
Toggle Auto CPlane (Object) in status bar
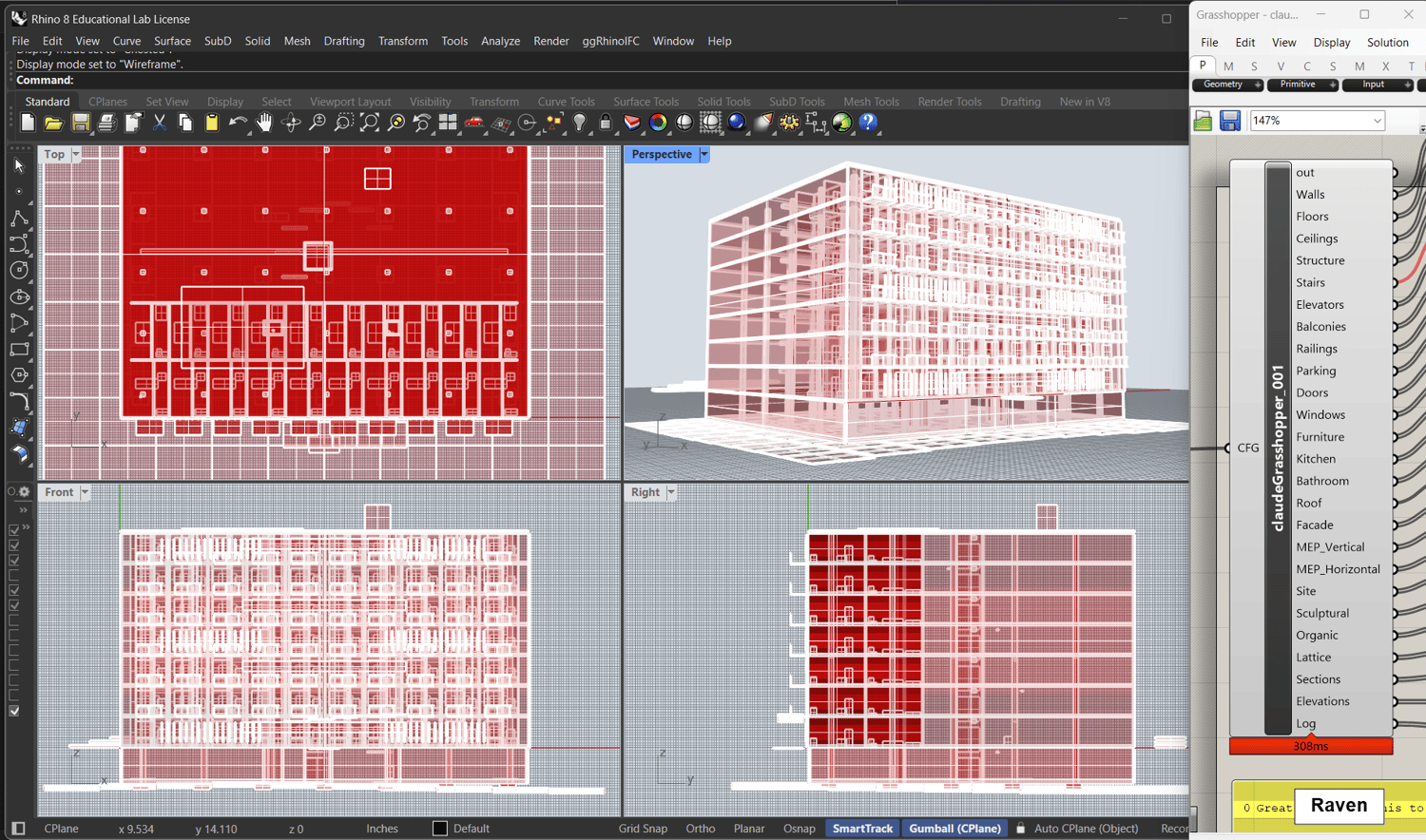tap(1086, 829)
